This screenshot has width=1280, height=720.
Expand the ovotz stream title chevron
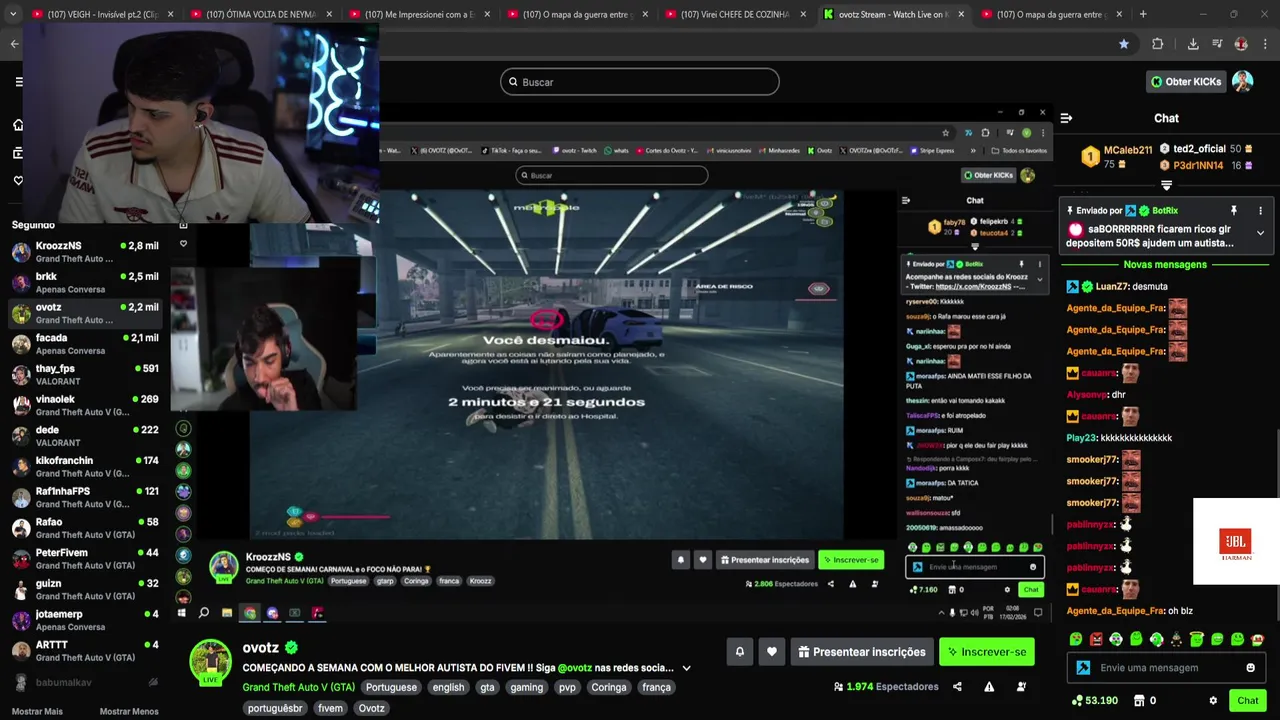point(686,668)
